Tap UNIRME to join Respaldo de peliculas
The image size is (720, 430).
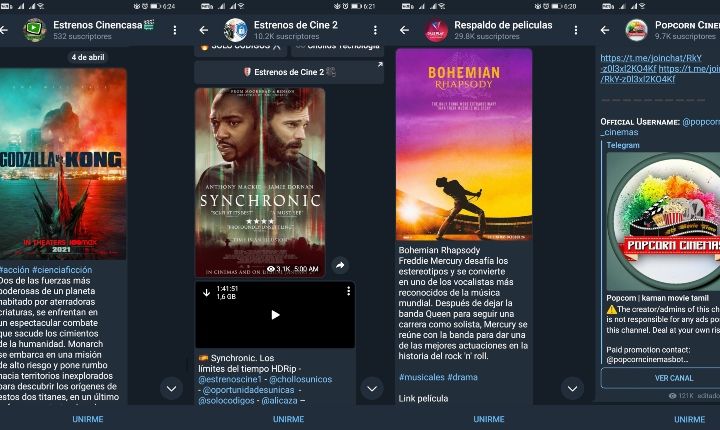(489, 419)
